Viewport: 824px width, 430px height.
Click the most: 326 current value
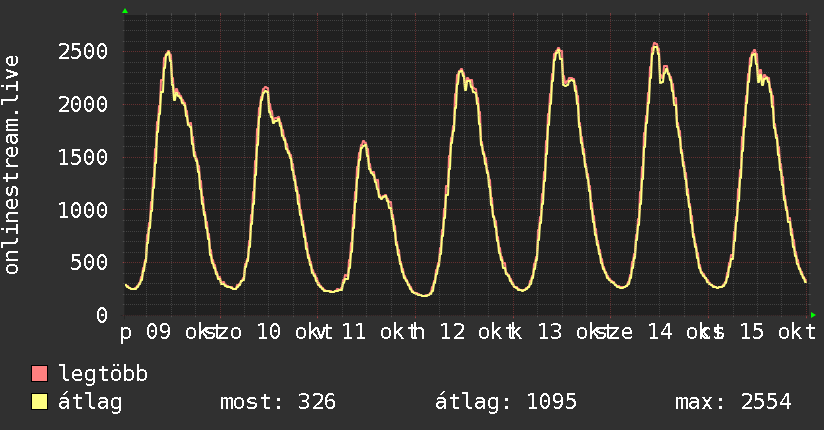click(277, 402)
